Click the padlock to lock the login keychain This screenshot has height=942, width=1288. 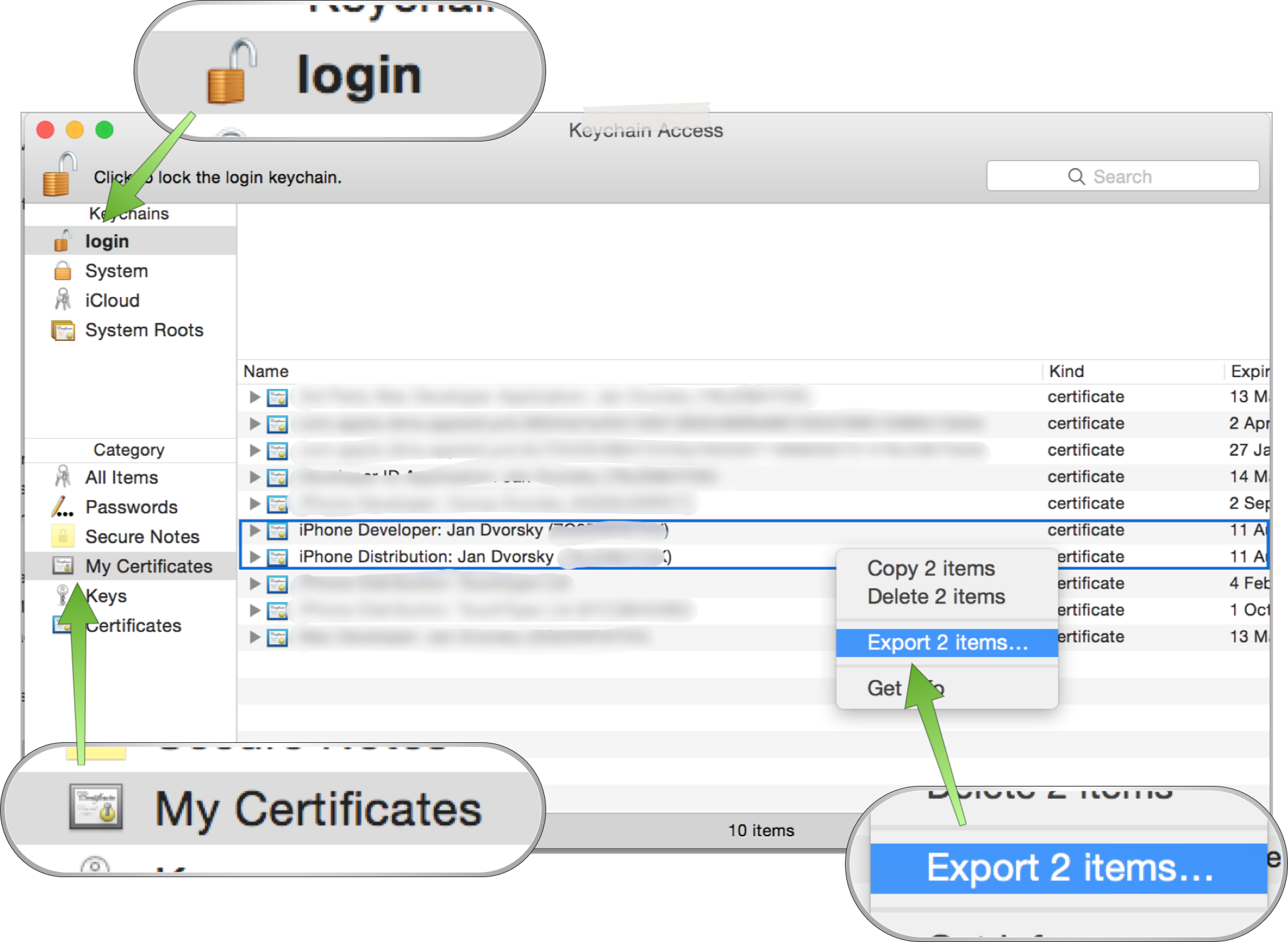[x=59, y=174]
